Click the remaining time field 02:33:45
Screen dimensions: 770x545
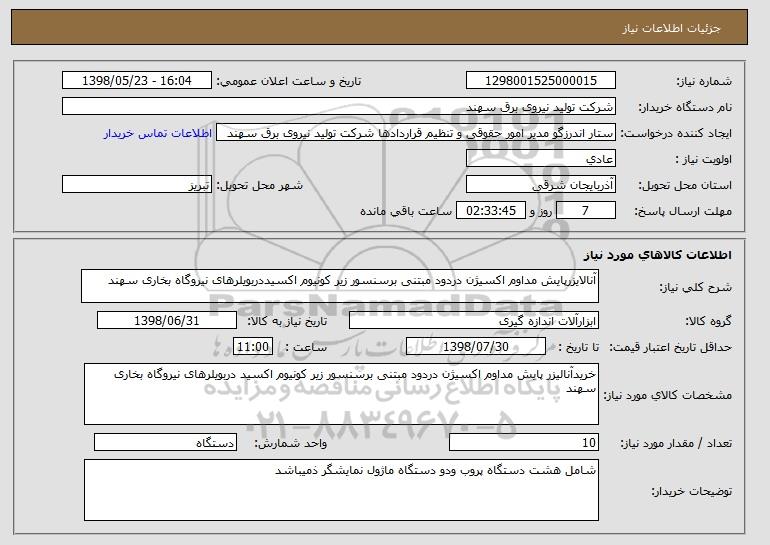point(491,211)
